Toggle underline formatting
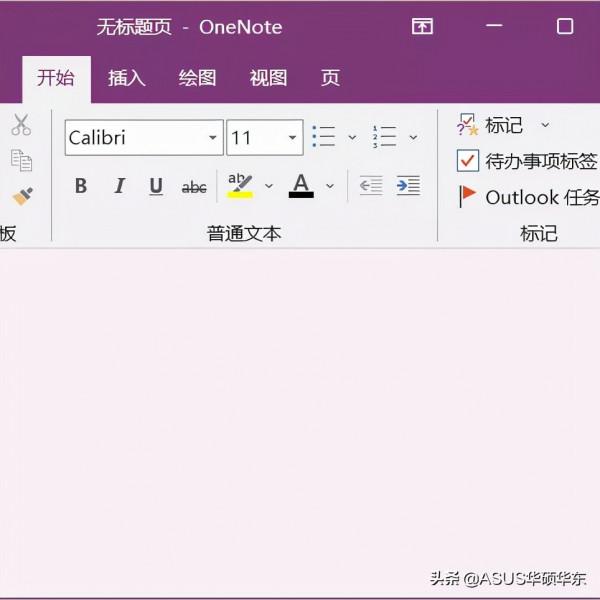 coord(156,187)
